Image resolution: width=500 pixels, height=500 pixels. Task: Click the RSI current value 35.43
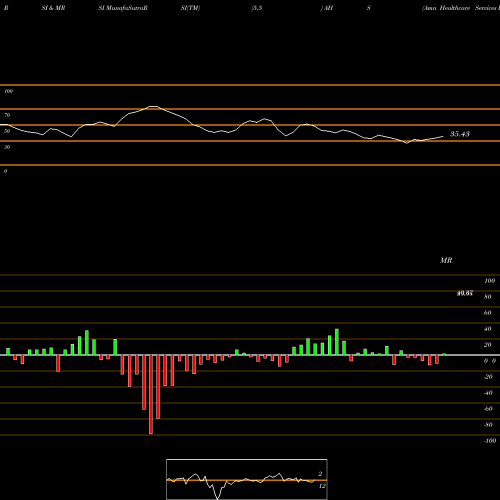click(460, 134)
